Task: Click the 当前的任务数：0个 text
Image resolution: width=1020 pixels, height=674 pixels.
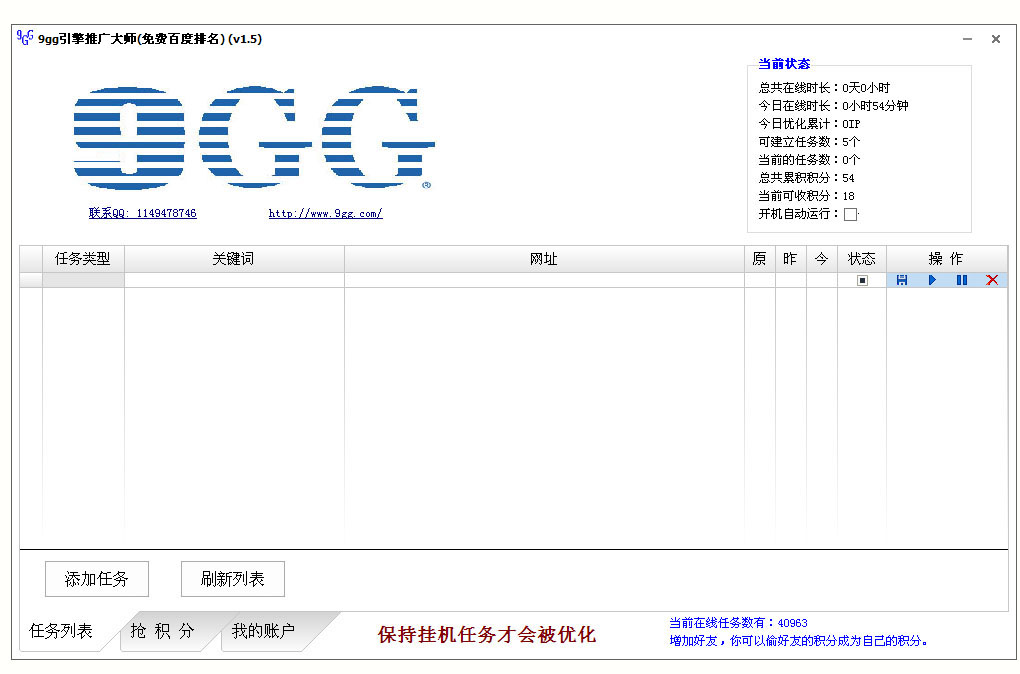Action: 809,160
